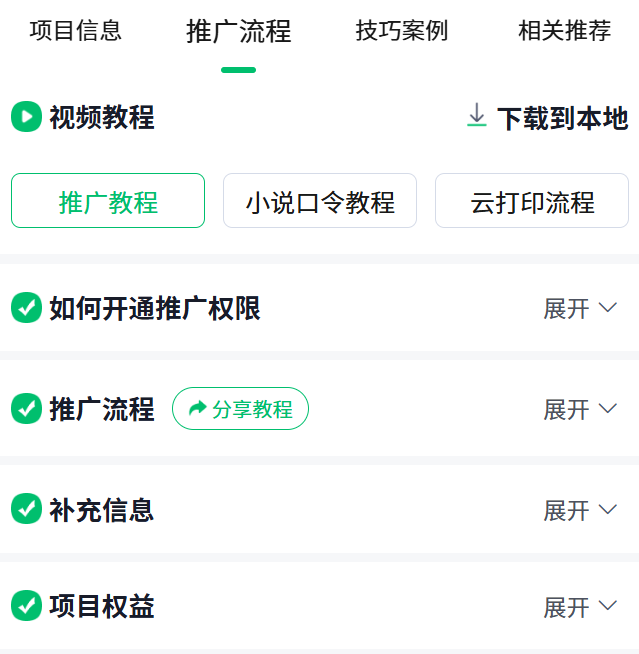The height and width of the screenshot is (654, 639).
Task: Click the chevron next to 项目权益 展开
Action: [x=608, y=606]
